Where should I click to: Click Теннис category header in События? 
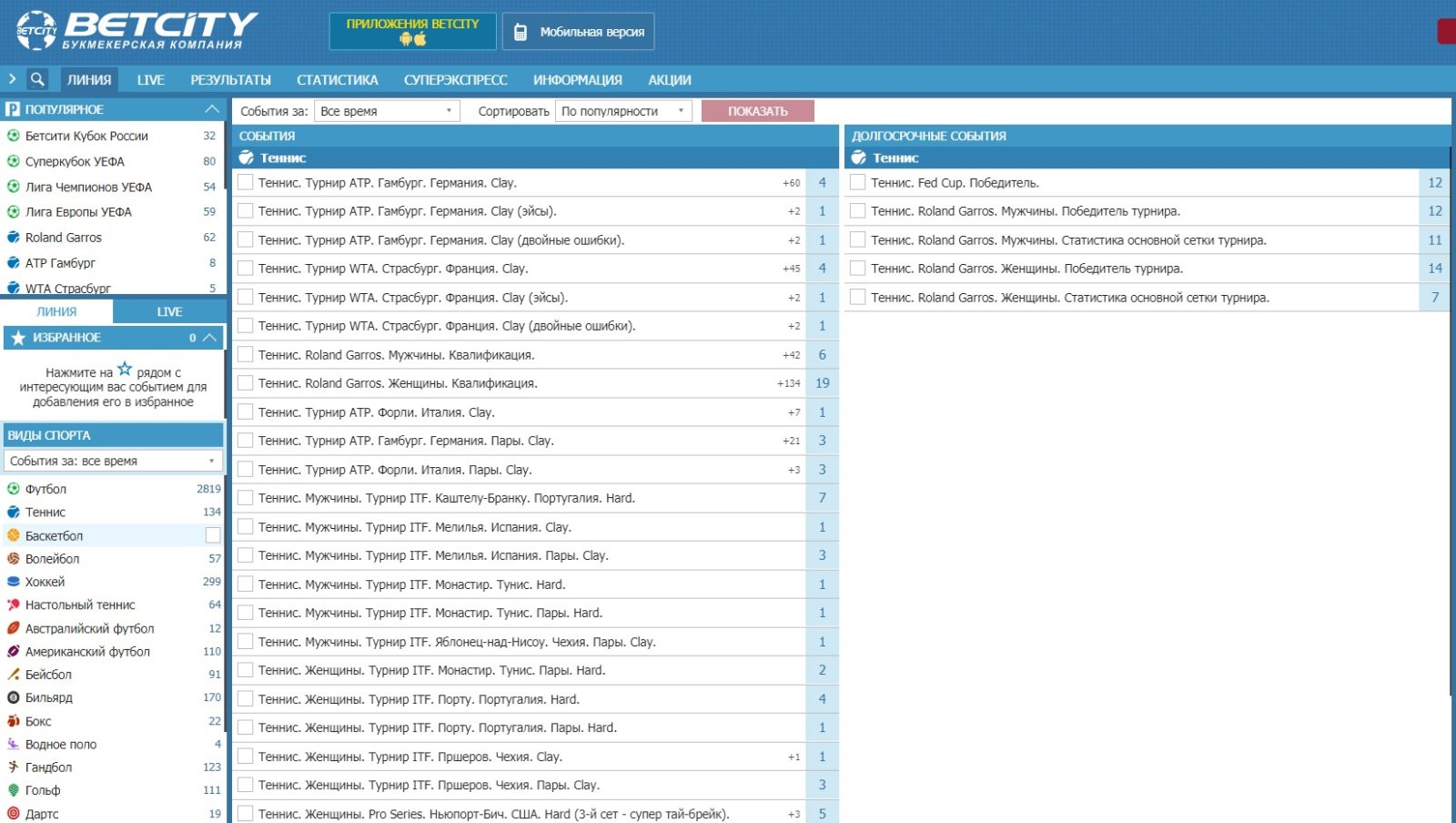coord(535,157)
